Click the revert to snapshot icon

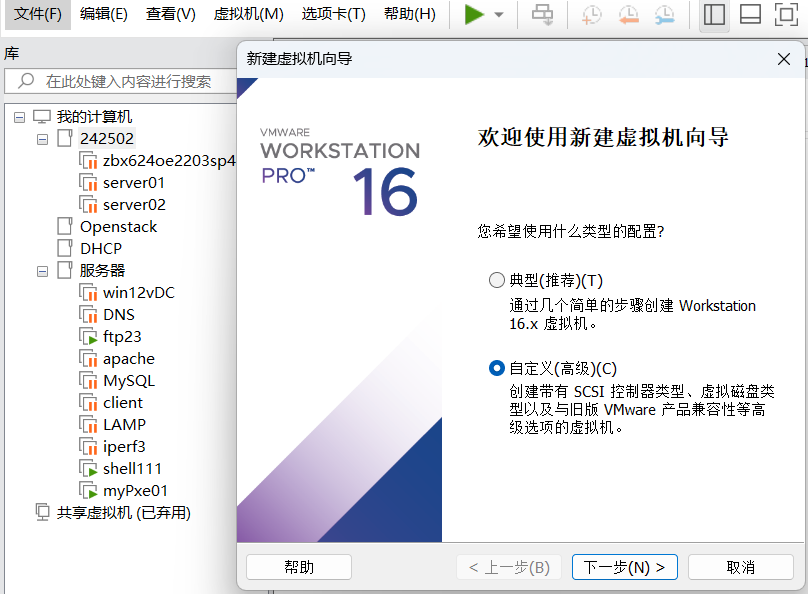point(628,14)
